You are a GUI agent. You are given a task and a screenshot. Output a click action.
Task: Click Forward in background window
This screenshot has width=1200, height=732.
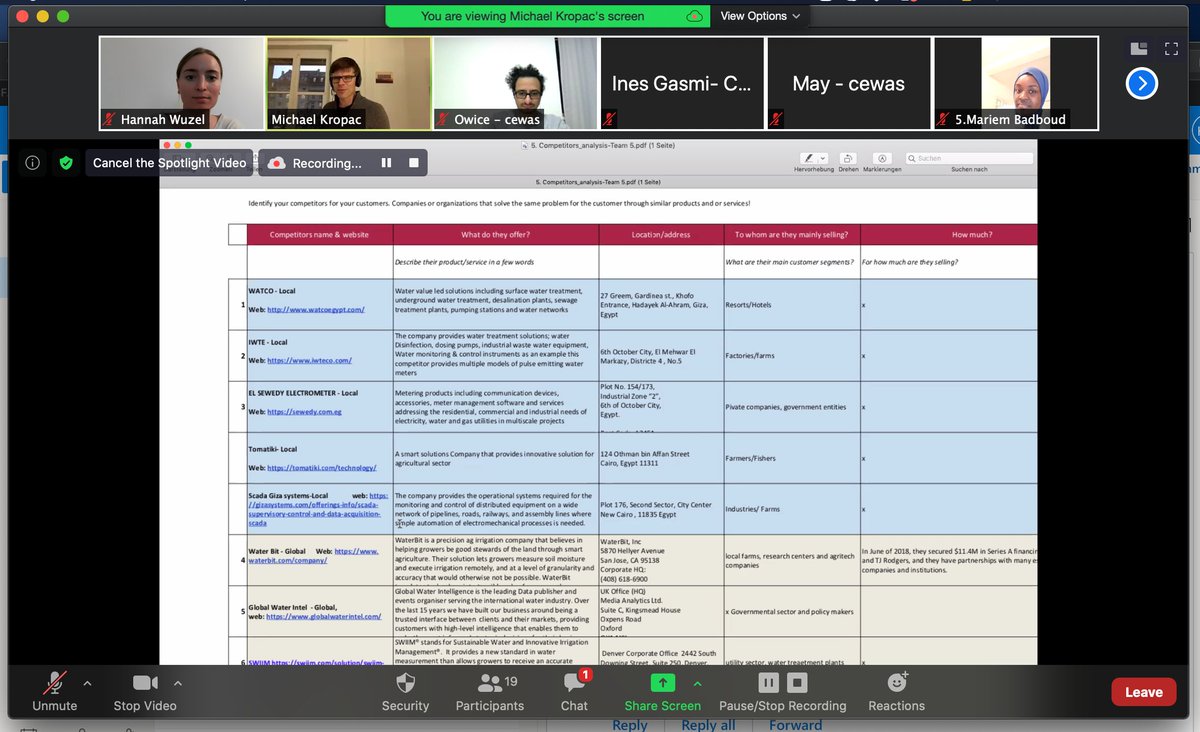[x=796, y=725]
